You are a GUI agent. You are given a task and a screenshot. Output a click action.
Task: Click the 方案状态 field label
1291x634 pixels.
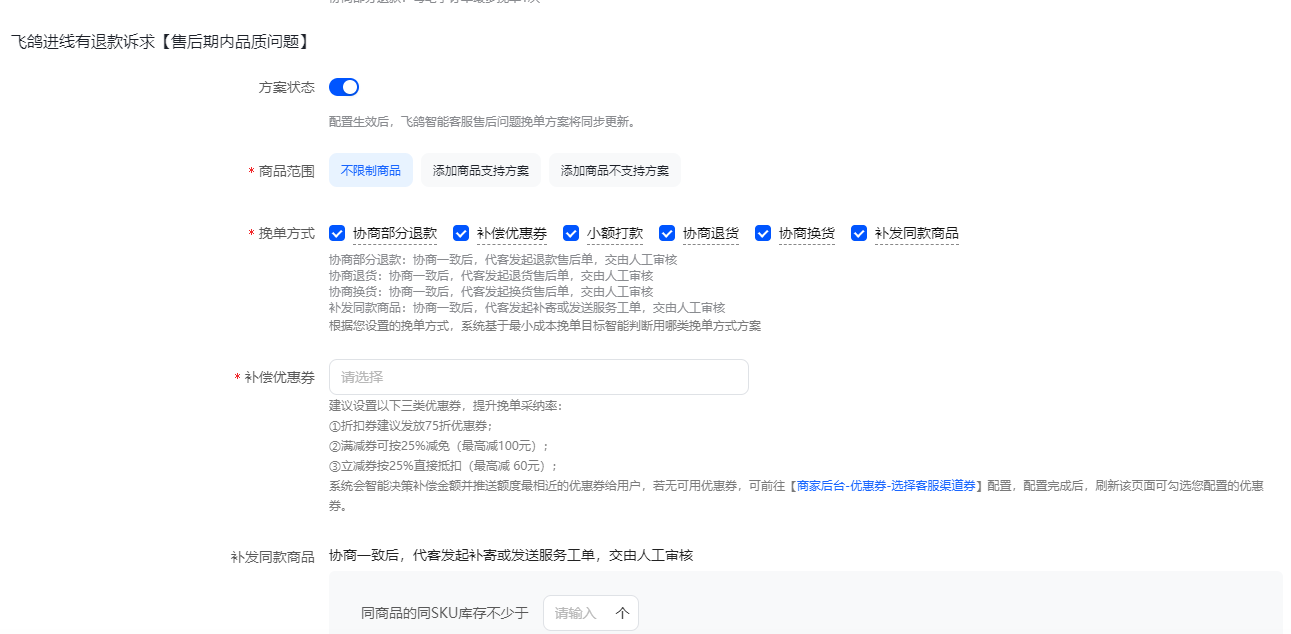[x=287, y=87]
